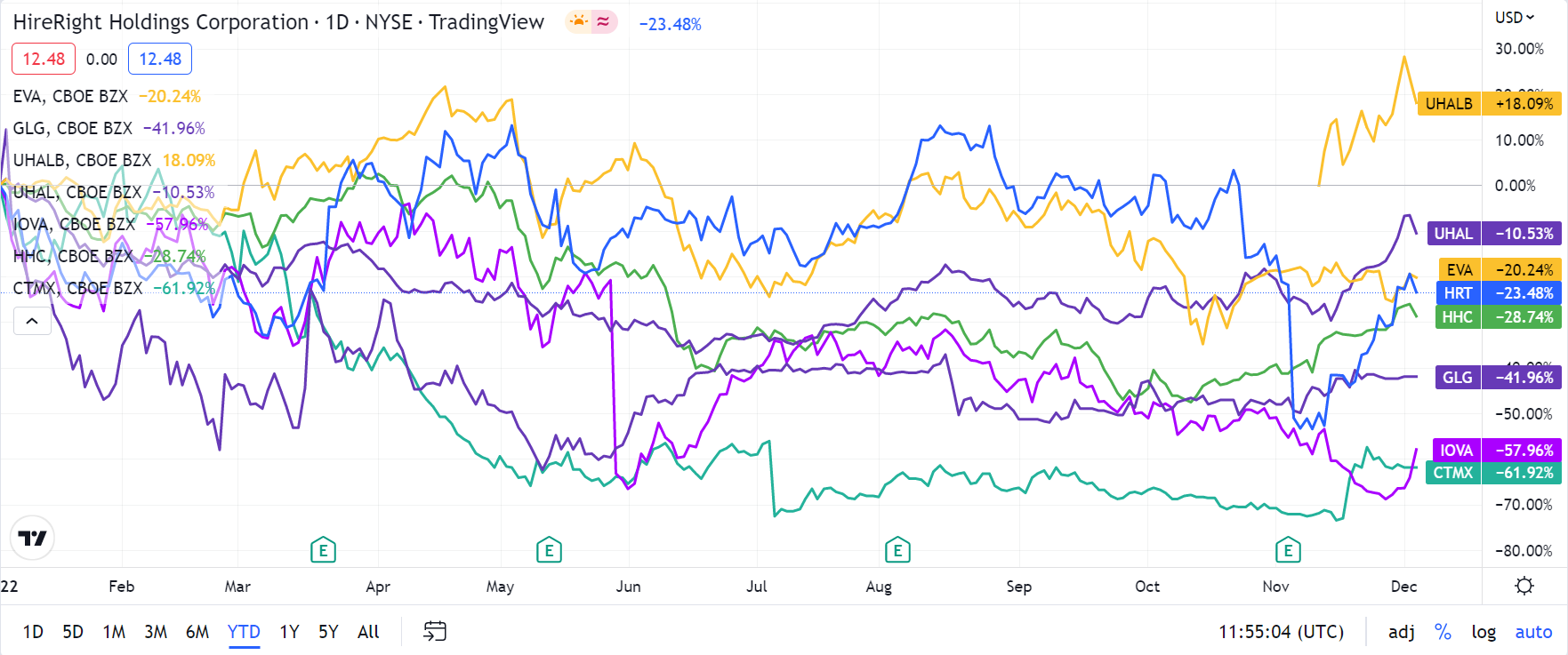
Task: Toggle log scale mode
Action: 1484,631
